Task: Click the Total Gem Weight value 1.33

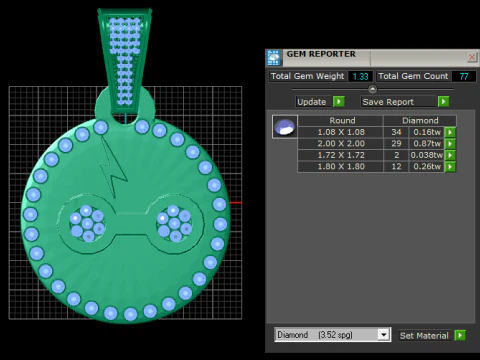Action: 360,76
